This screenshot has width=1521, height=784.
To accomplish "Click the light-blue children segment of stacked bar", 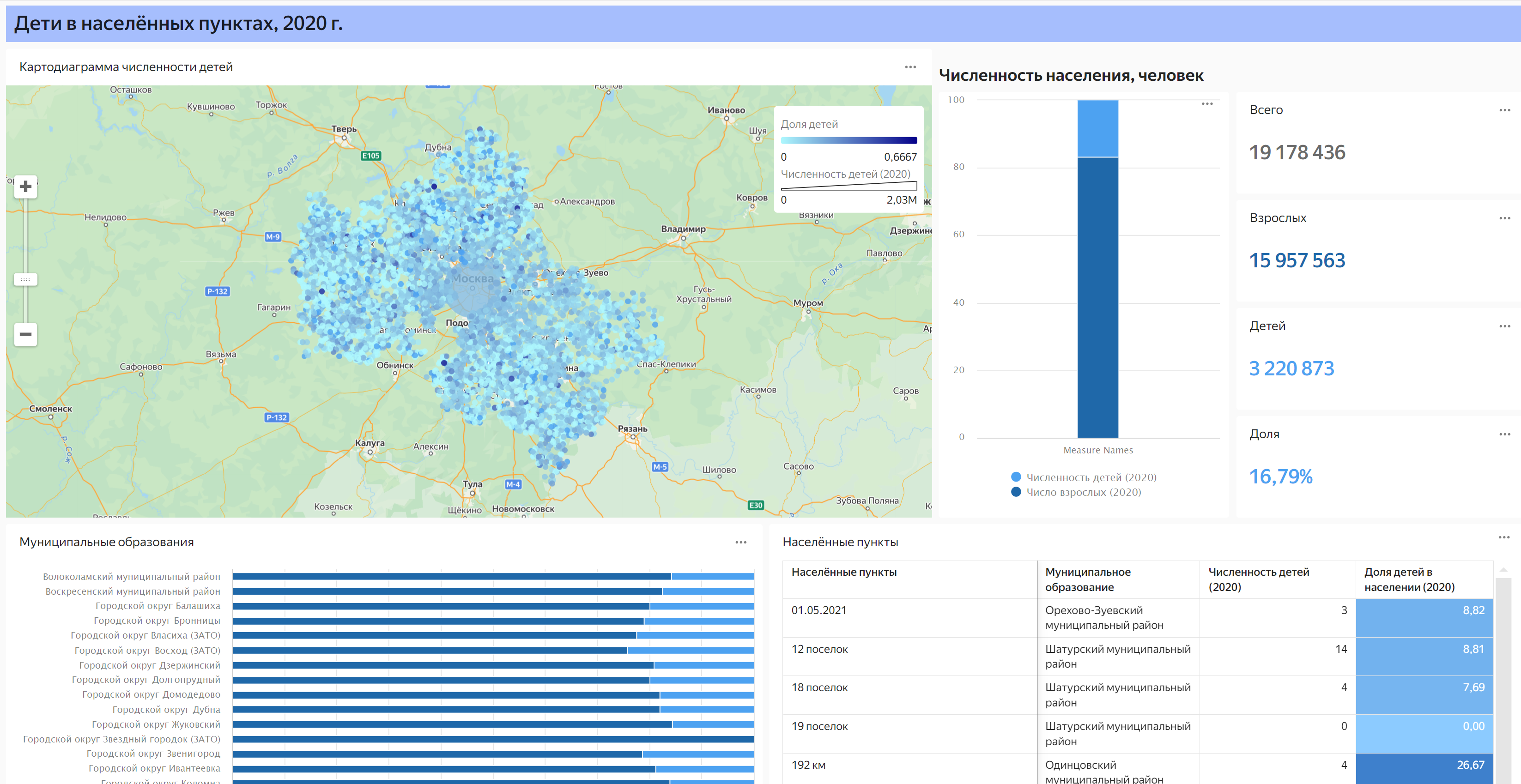I will click(x=1097, y=128).
